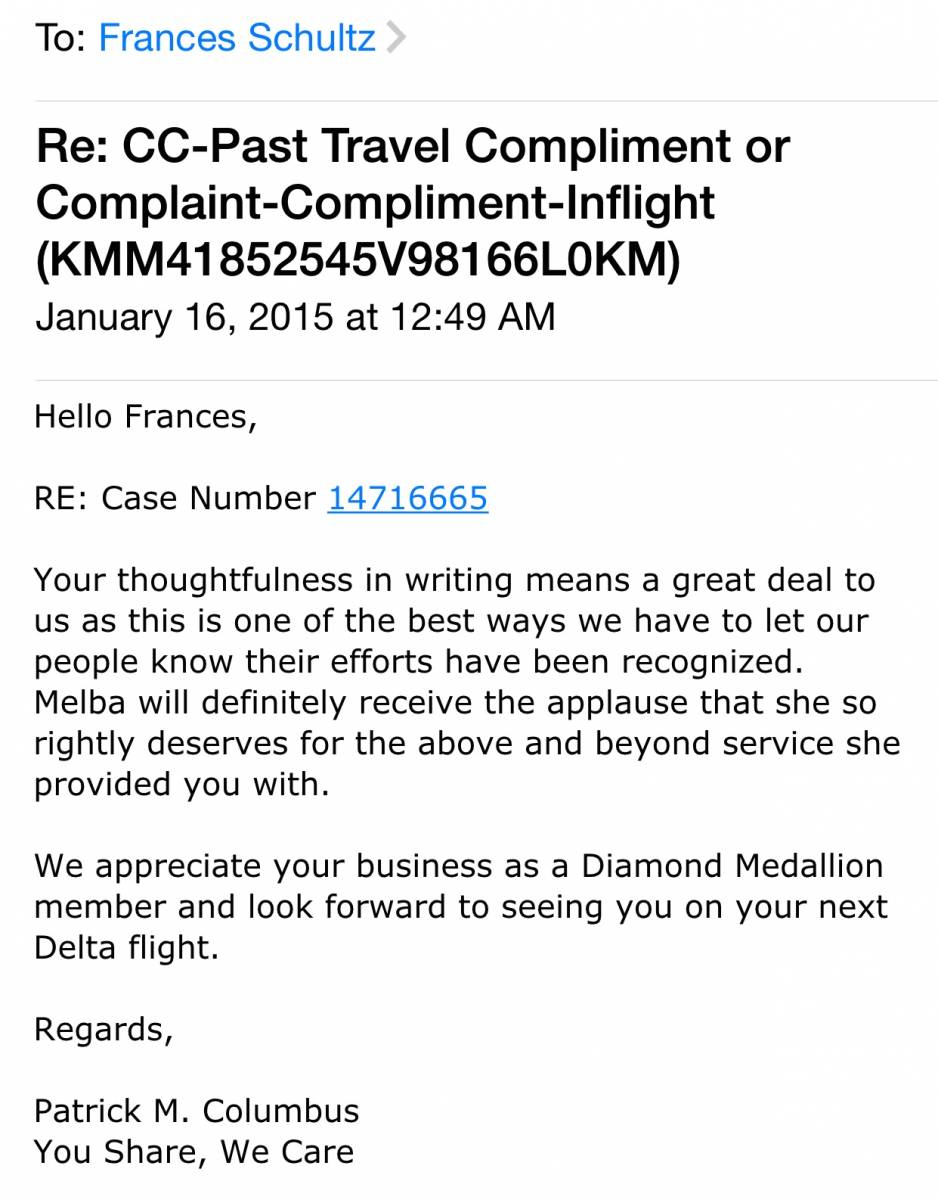
Task: Tap the date January 16, 2015
Action: coord(183,317)
